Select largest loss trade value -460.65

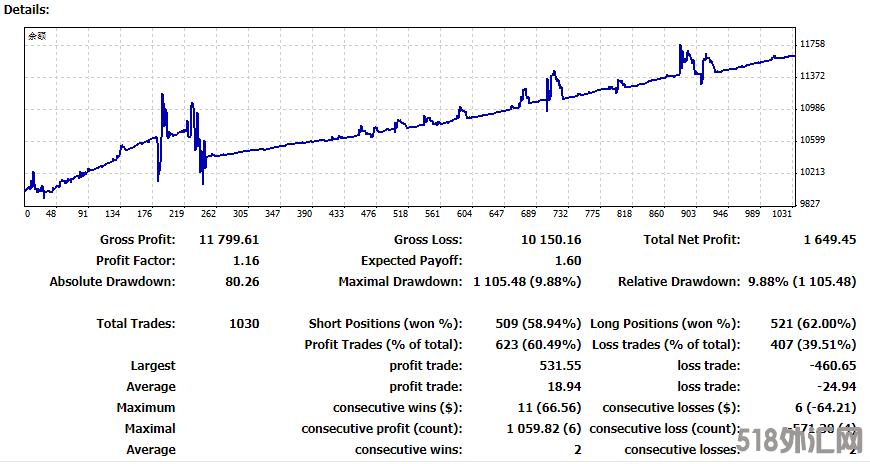click(833, 366)
